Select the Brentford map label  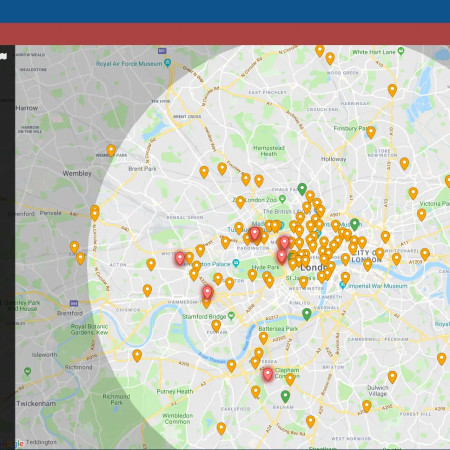pyautogui.click(x=70, y=313)
